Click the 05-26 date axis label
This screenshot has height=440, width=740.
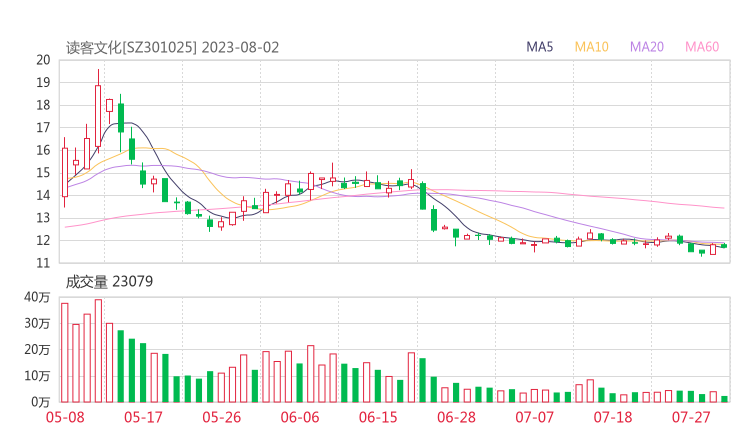(221, 417)
